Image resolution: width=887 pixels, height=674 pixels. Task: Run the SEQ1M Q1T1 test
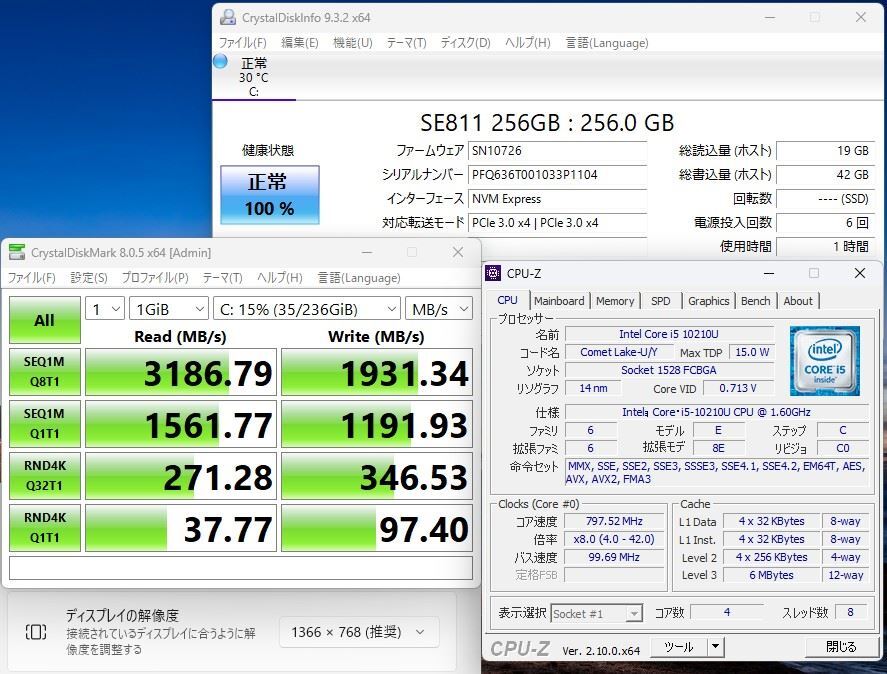pos(45,424)
